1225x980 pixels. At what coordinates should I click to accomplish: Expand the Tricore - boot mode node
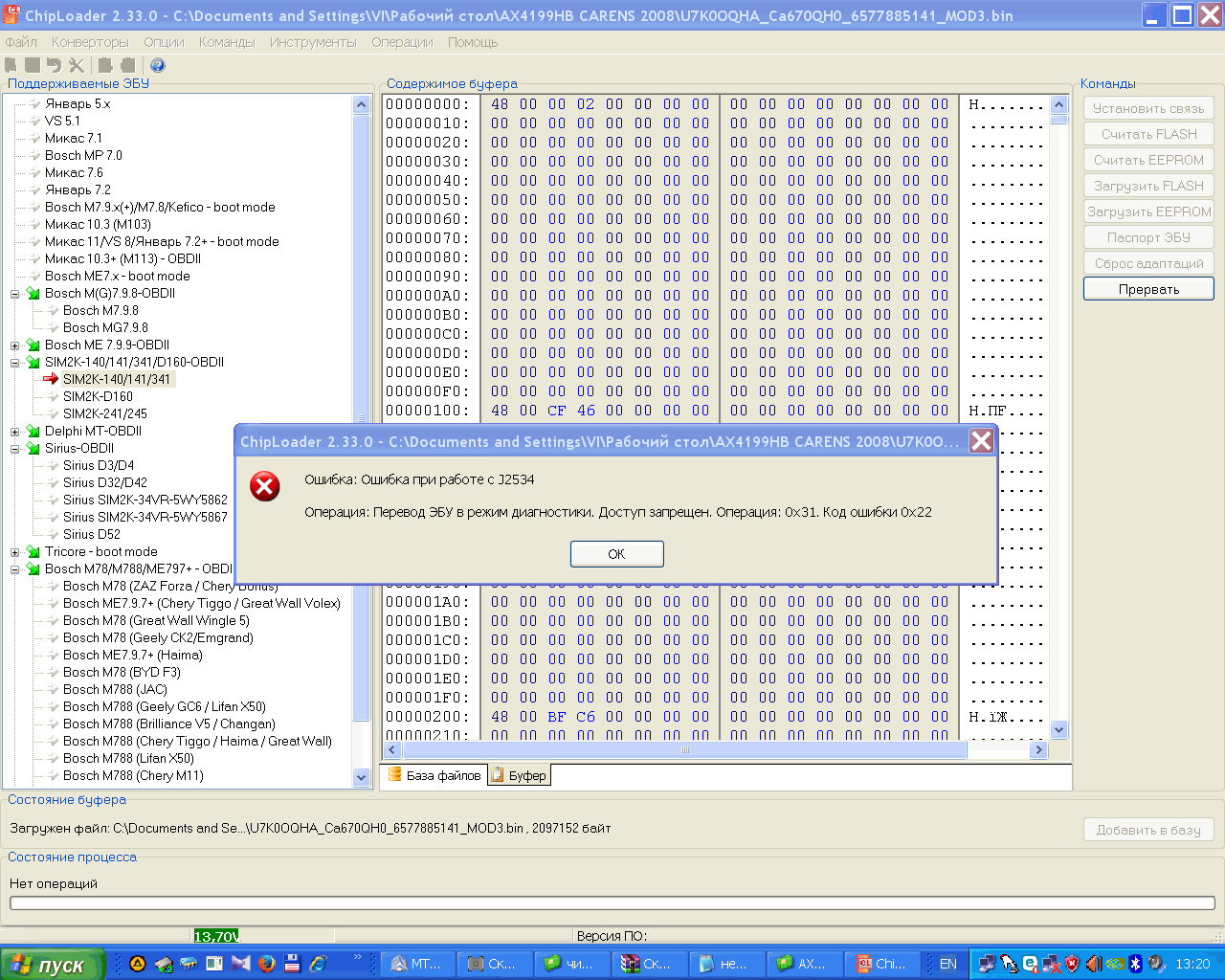coord(15,552)
